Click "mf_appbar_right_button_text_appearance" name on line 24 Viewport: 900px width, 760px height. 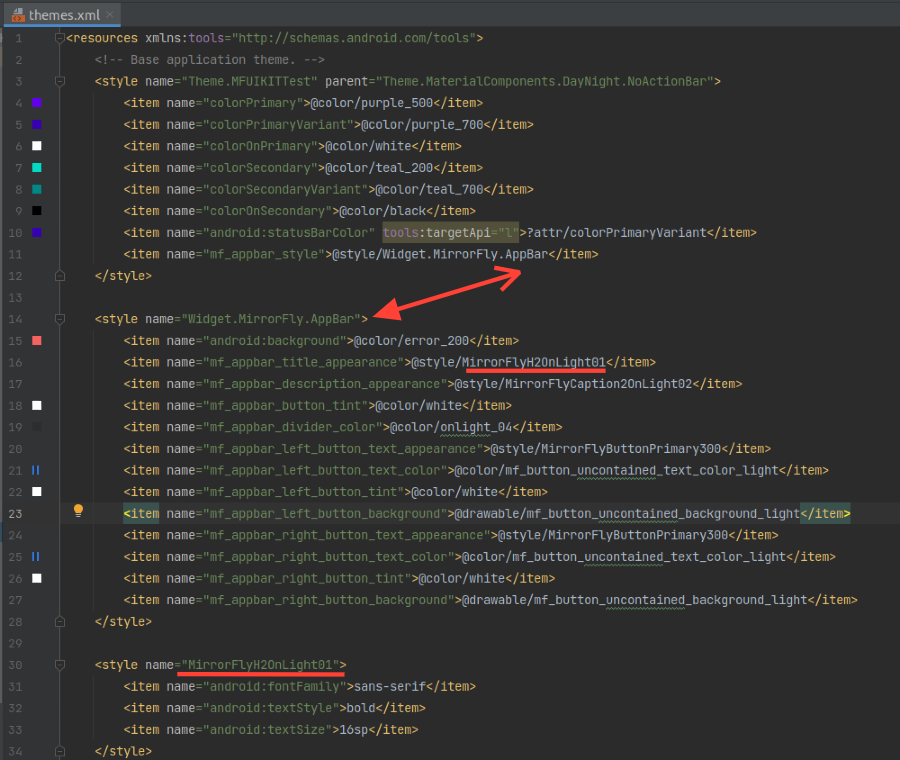(x=347, y=535)
